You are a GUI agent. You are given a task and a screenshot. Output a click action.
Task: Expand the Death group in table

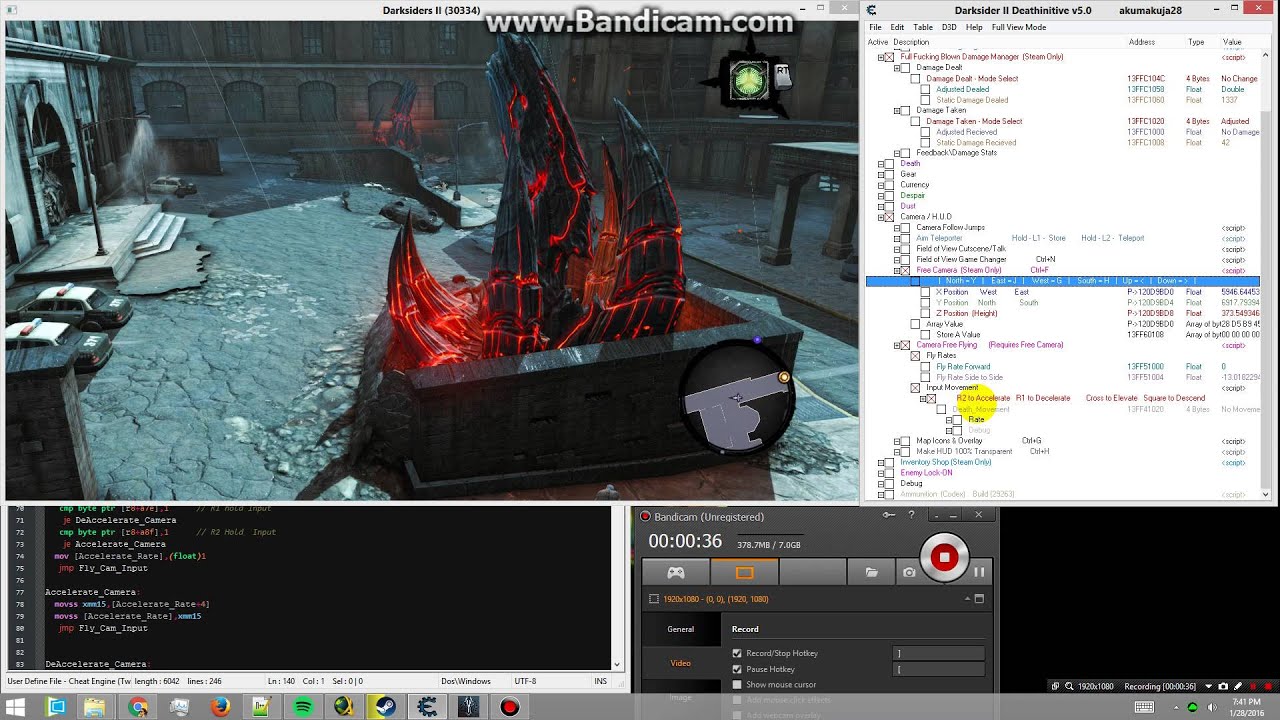(881, 164)
